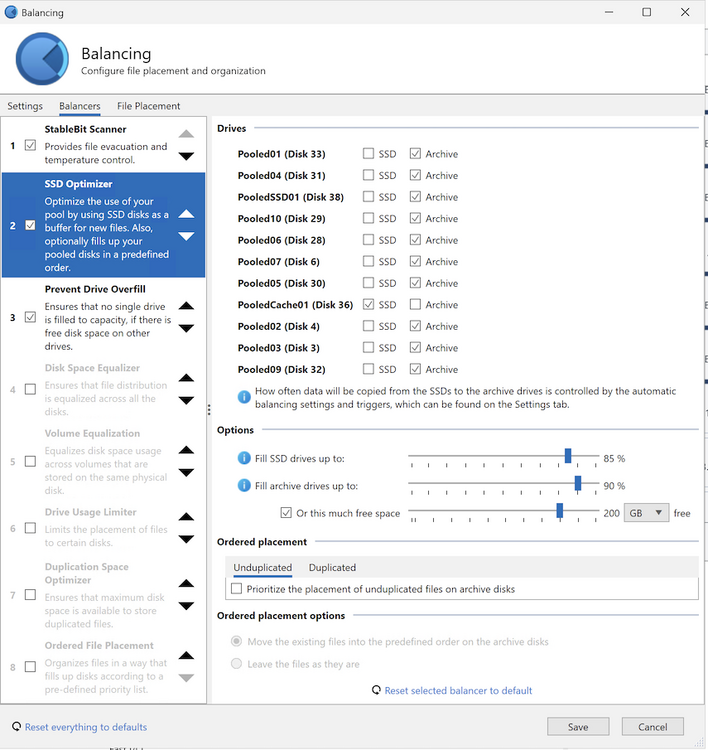Click the Cancel button
Screen dimensions: 708x750
(x=653, y=727)
